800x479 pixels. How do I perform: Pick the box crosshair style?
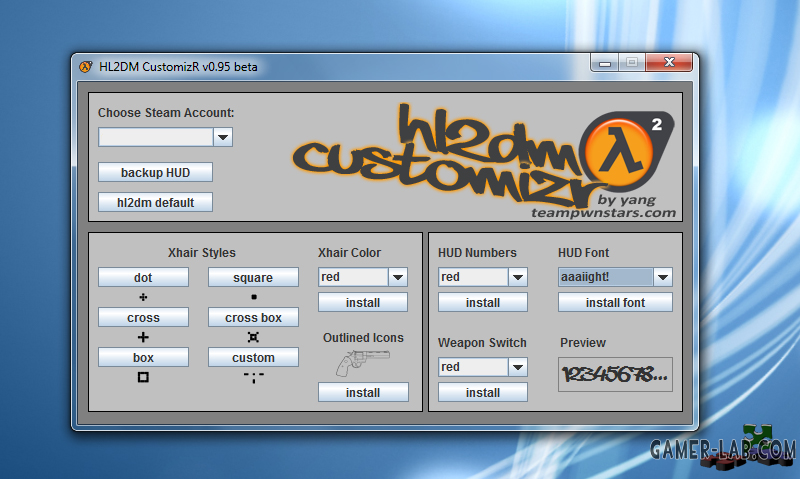(x=143, y=358)
